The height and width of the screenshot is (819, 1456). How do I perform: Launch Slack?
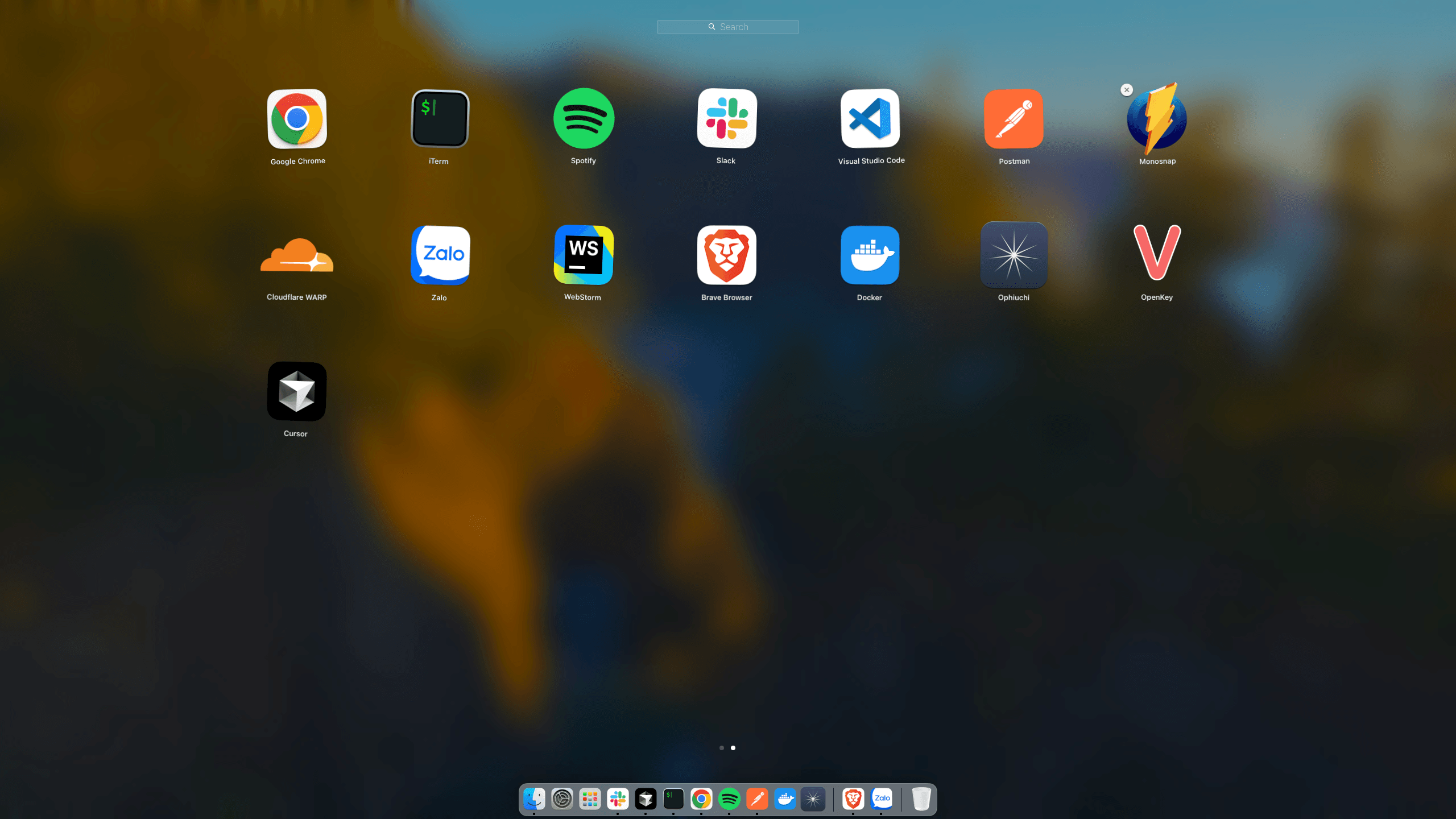point(727,119)
